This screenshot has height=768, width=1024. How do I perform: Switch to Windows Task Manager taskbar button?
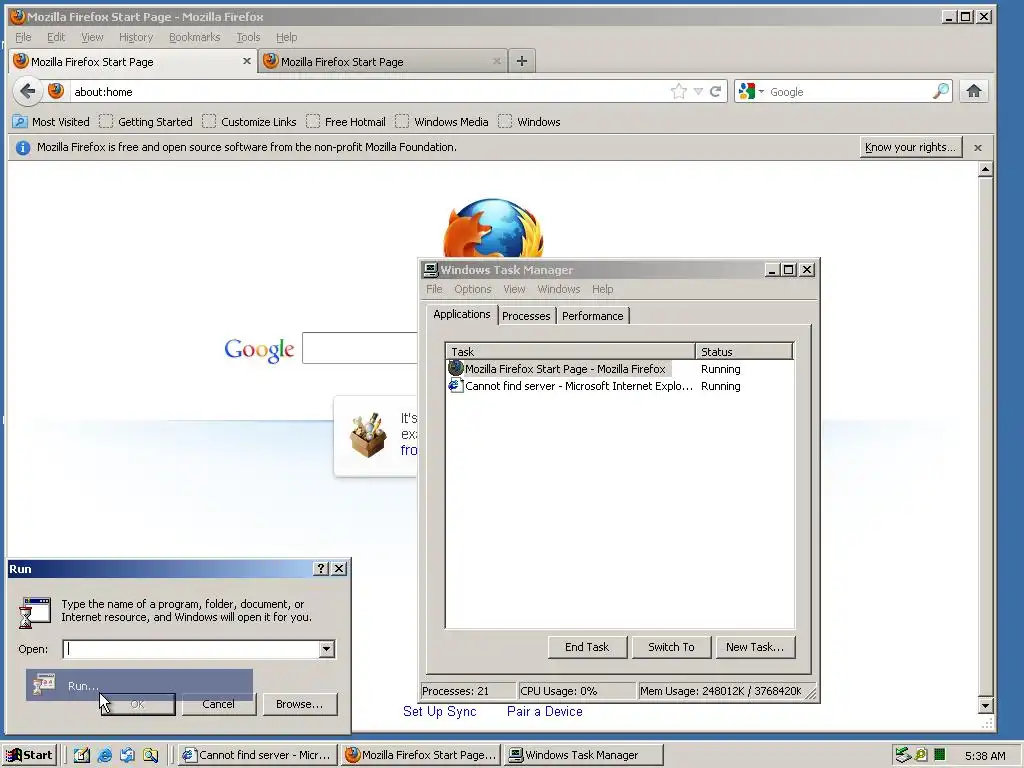pos(584,755)
